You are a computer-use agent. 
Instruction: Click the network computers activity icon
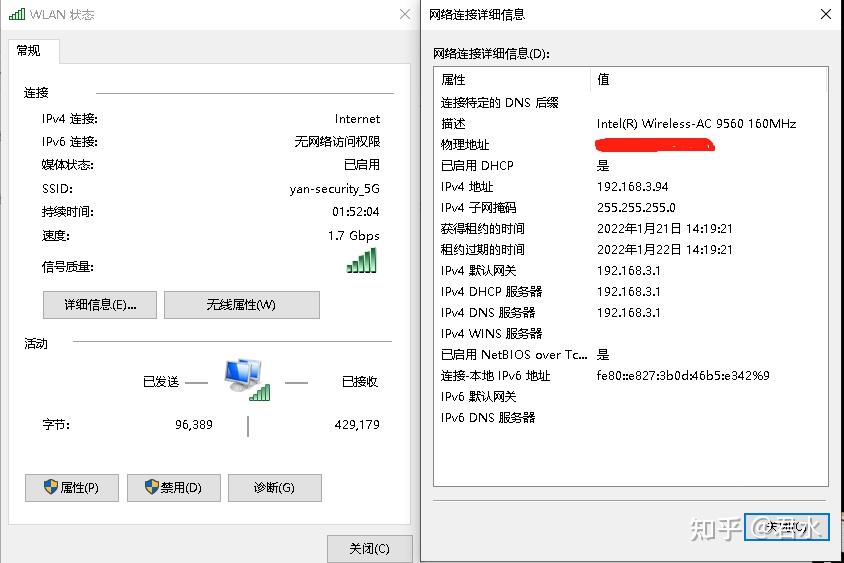click(x=247, y=379)
